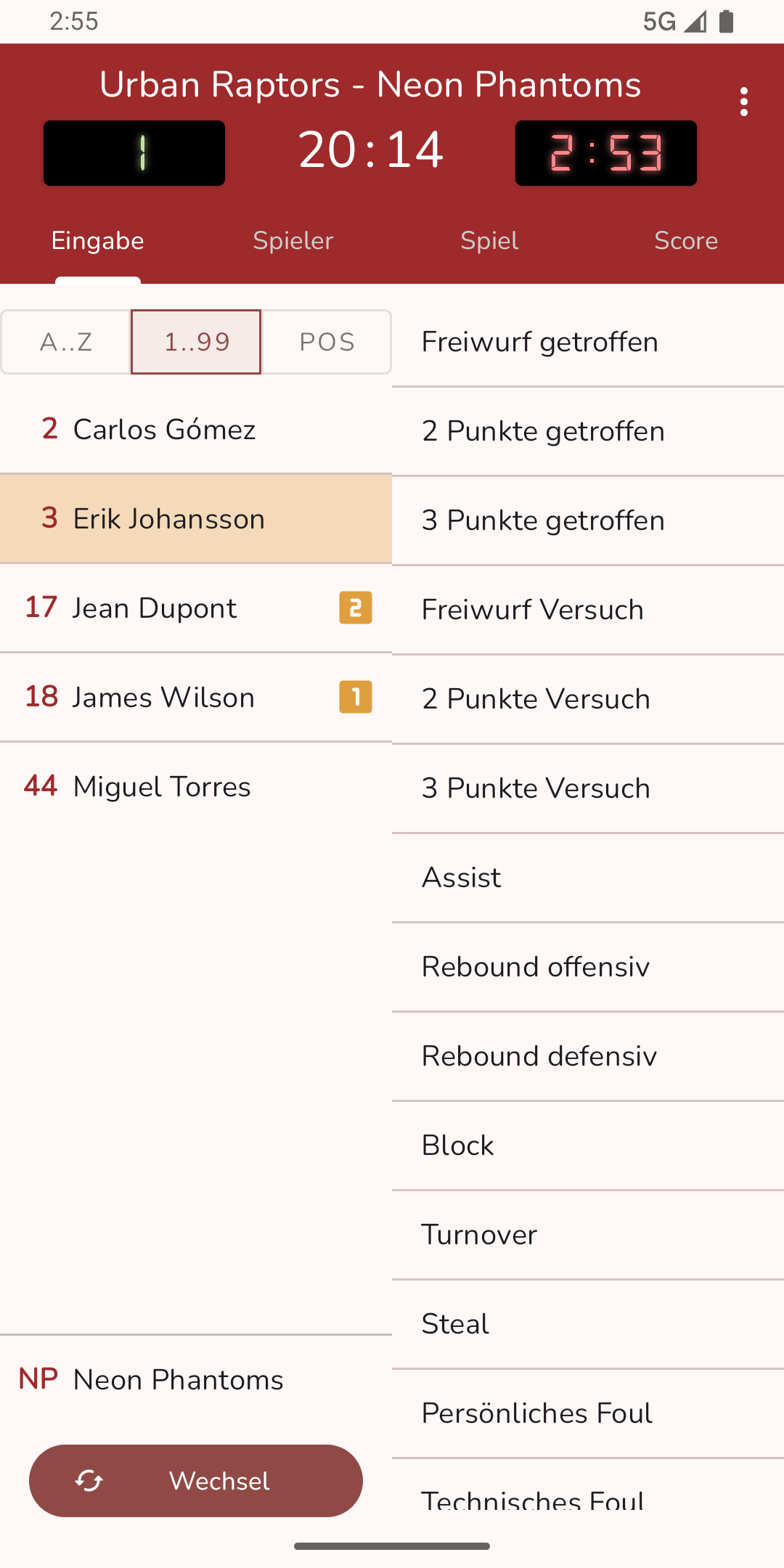Switch to the Spieler tab

293,241
